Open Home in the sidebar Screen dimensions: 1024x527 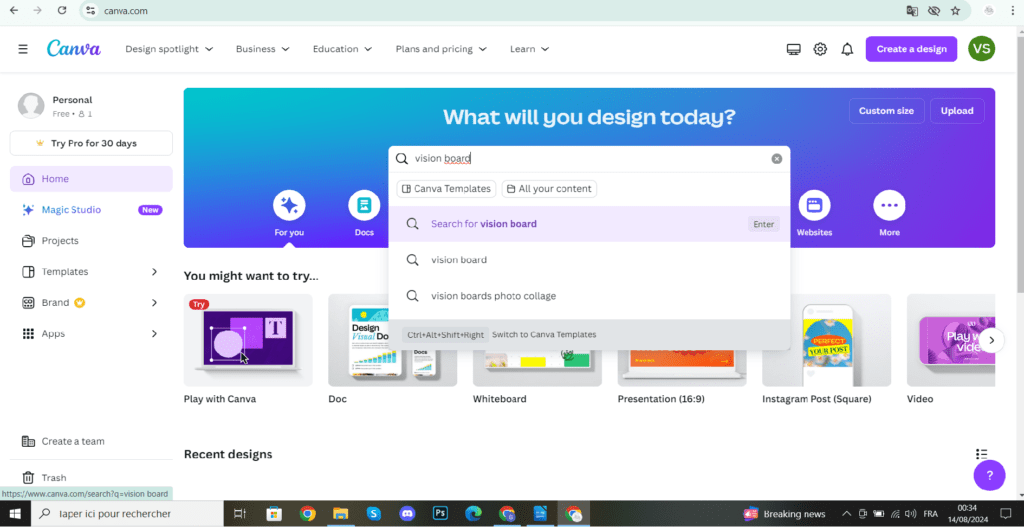(x=91, y=179)
